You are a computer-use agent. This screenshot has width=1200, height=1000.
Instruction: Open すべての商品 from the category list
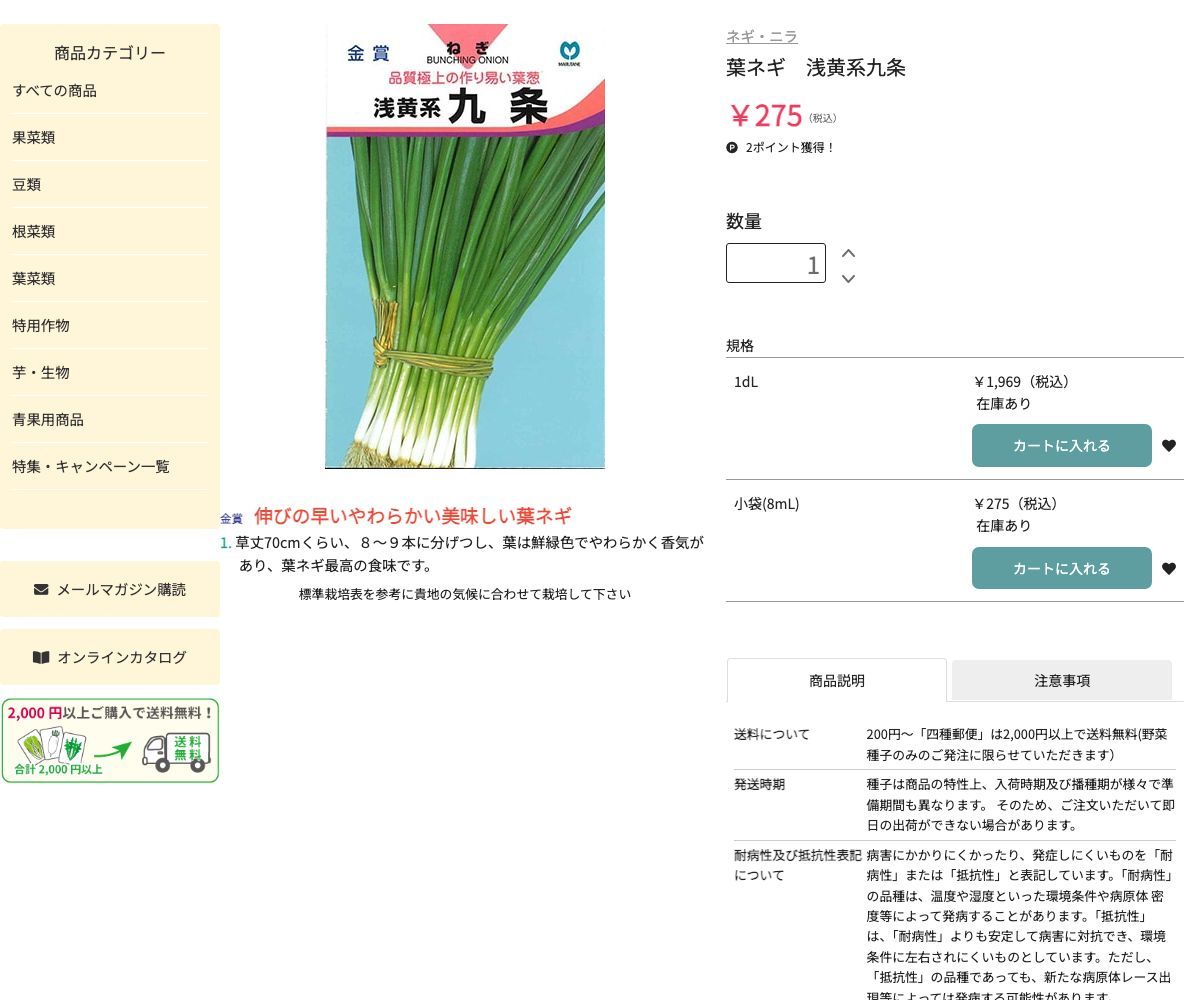coord(54,90)
